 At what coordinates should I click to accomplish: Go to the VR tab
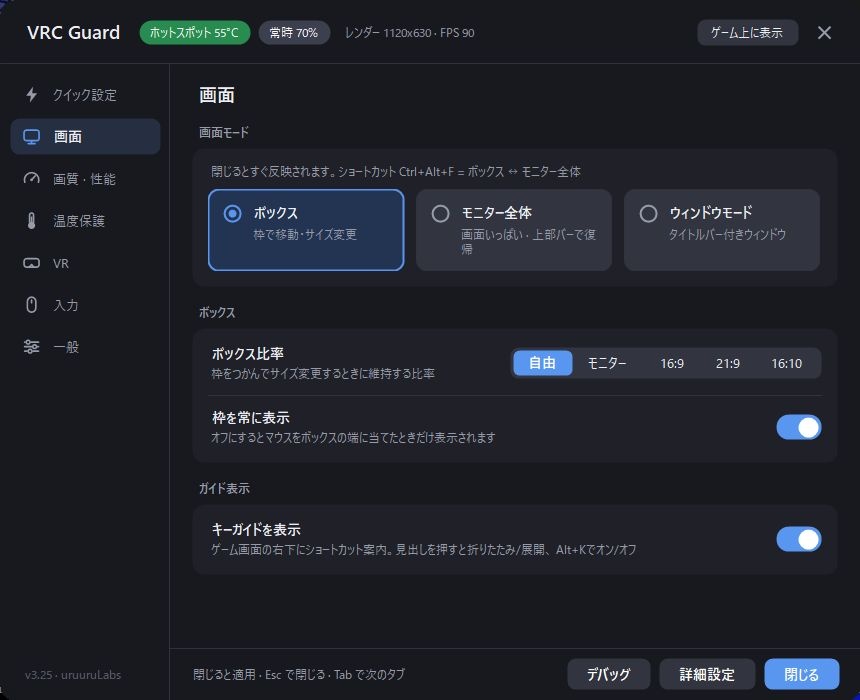(x=86, y=263)
